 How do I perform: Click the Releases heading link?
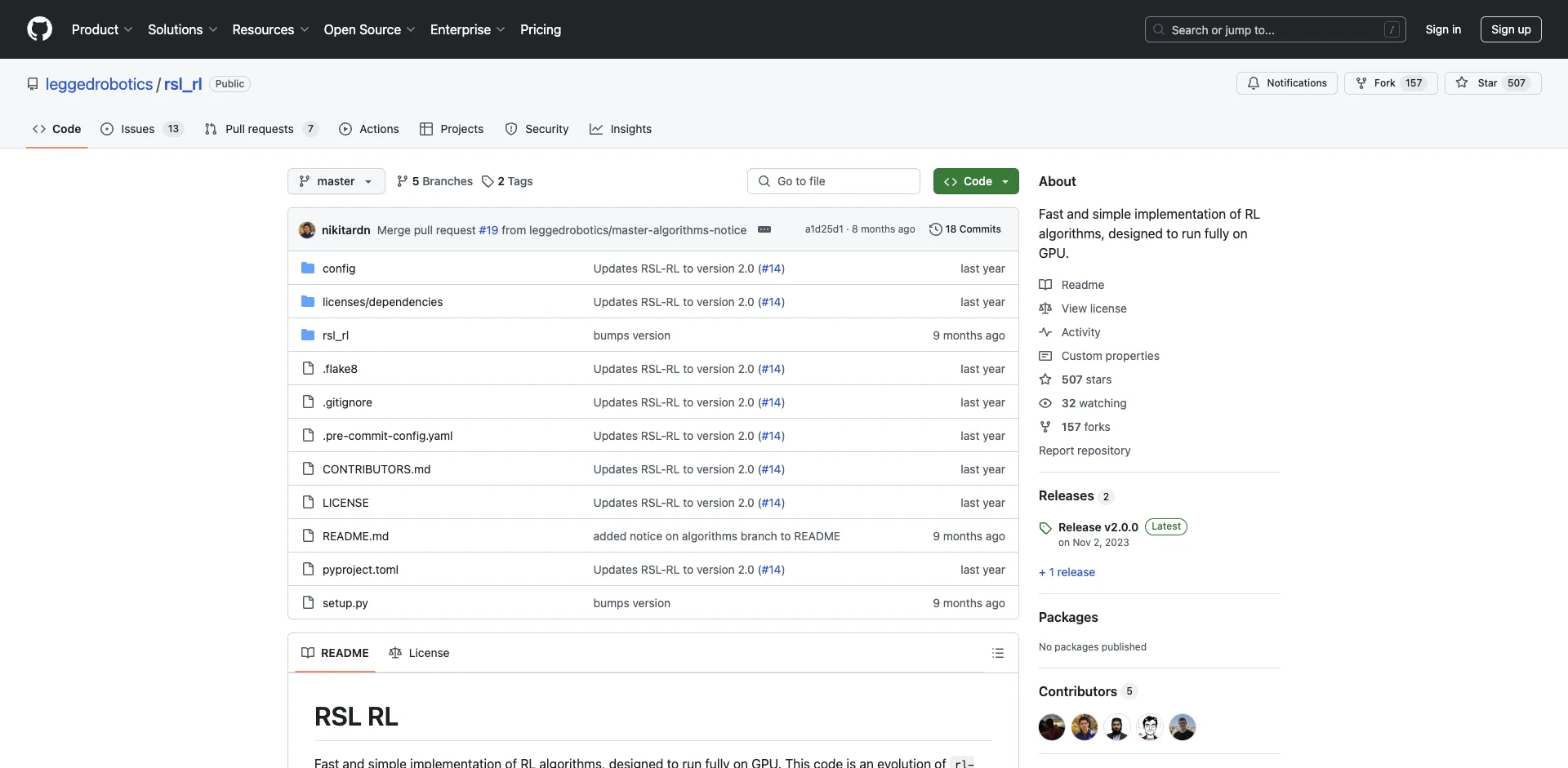tap(1076, 495)
